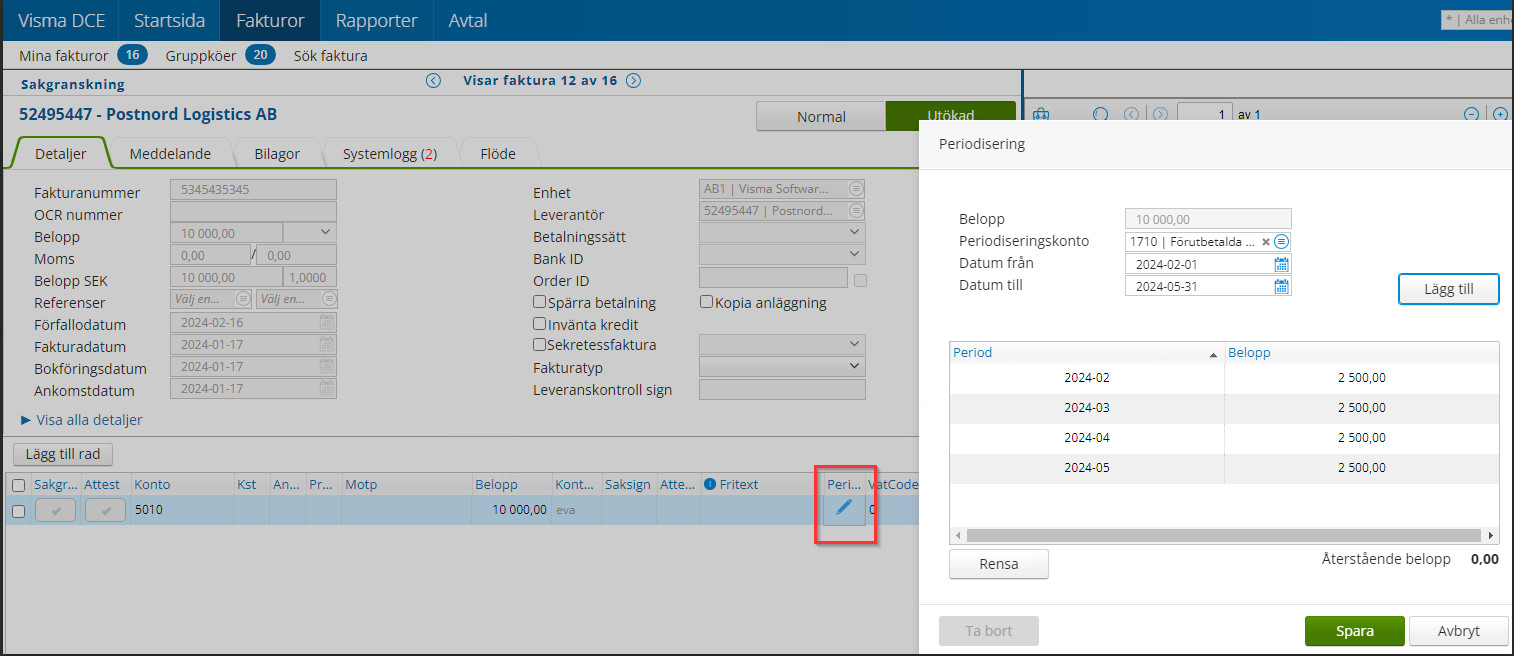
Task: Click the briefcase icon in preview toolbar
Action: (1040, 113)
